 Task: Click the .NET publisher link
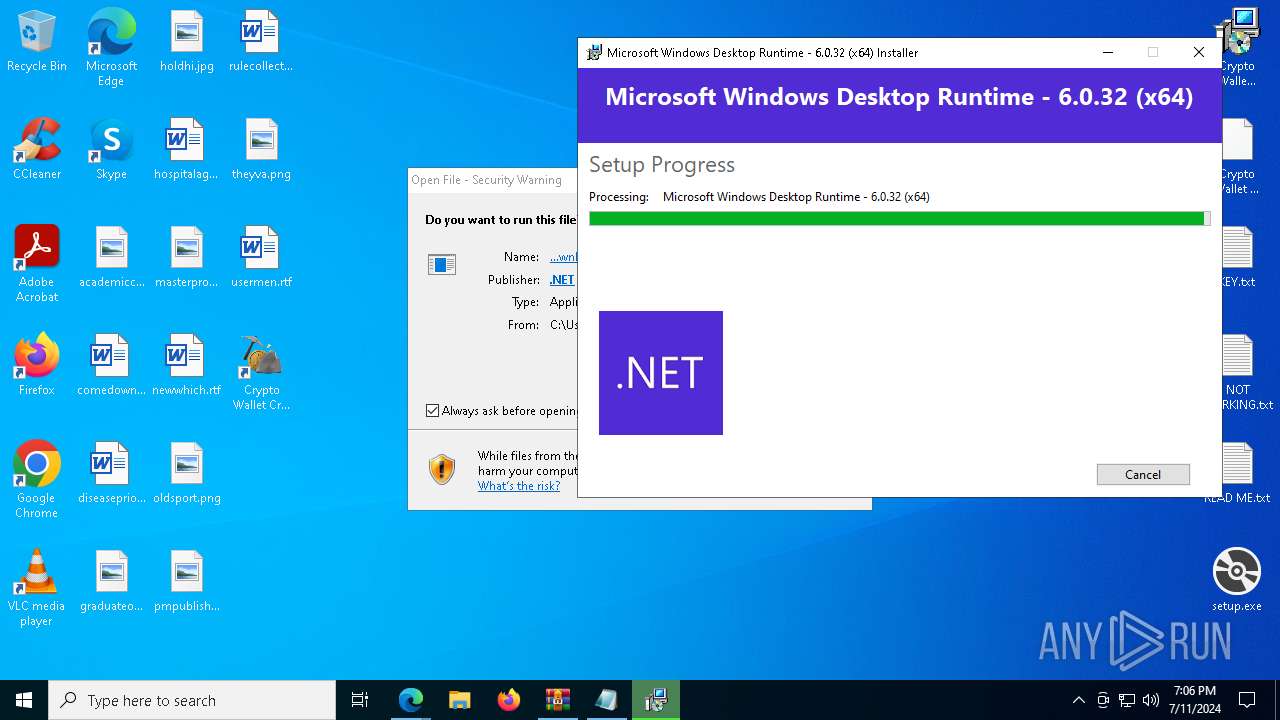tap(562, 280)
